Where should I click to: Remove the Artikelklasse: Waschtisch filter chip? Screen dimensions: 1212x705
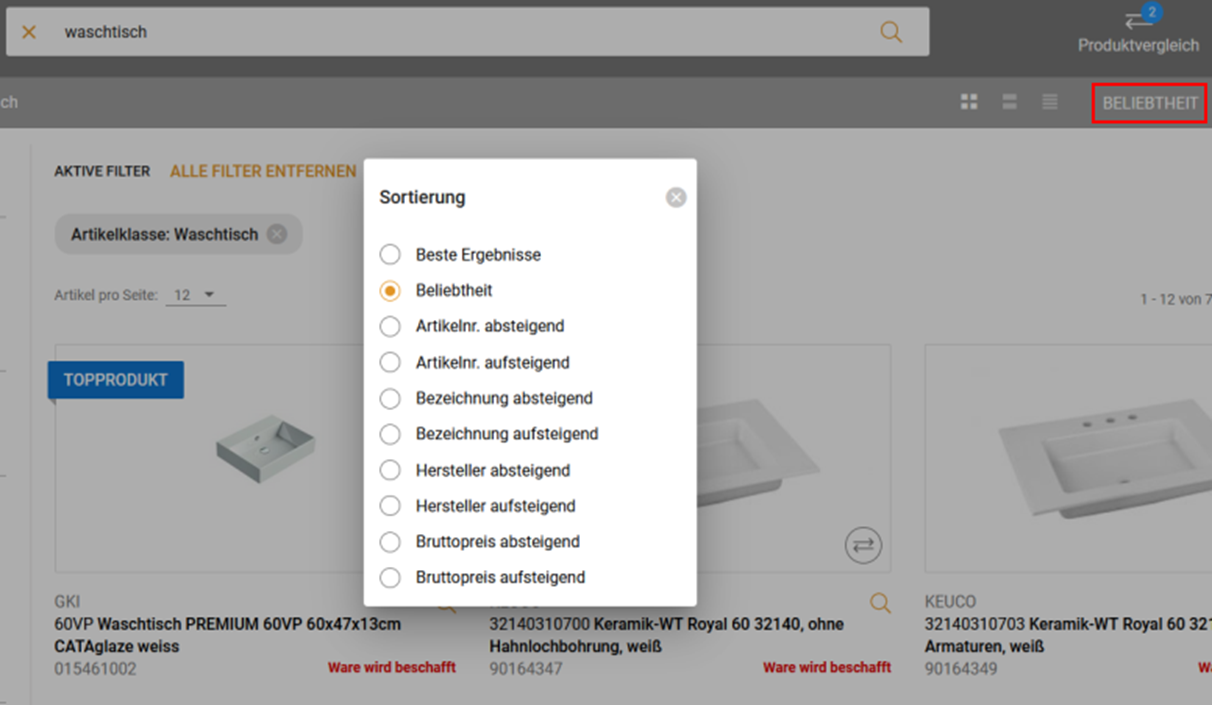pos(277,234)
